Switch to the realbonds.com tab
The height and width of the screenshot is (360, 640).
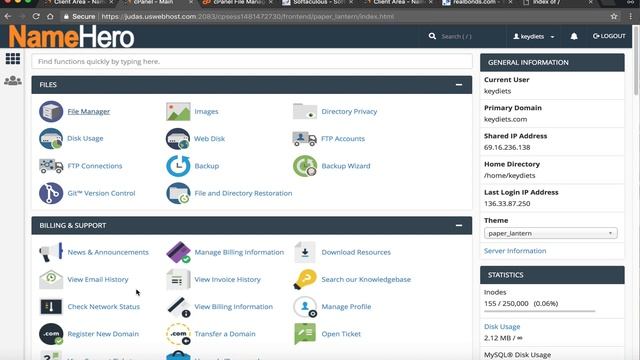click(x=476, y=3)
